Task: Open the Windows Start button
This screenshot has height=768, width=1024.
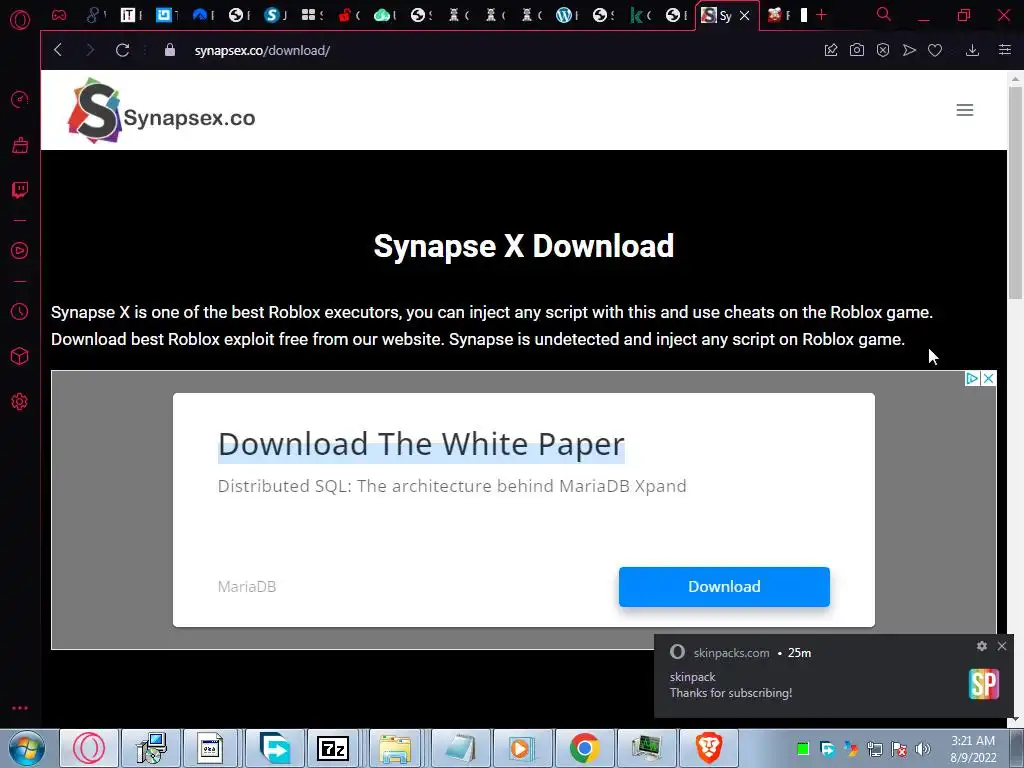Action: [27, 748]
